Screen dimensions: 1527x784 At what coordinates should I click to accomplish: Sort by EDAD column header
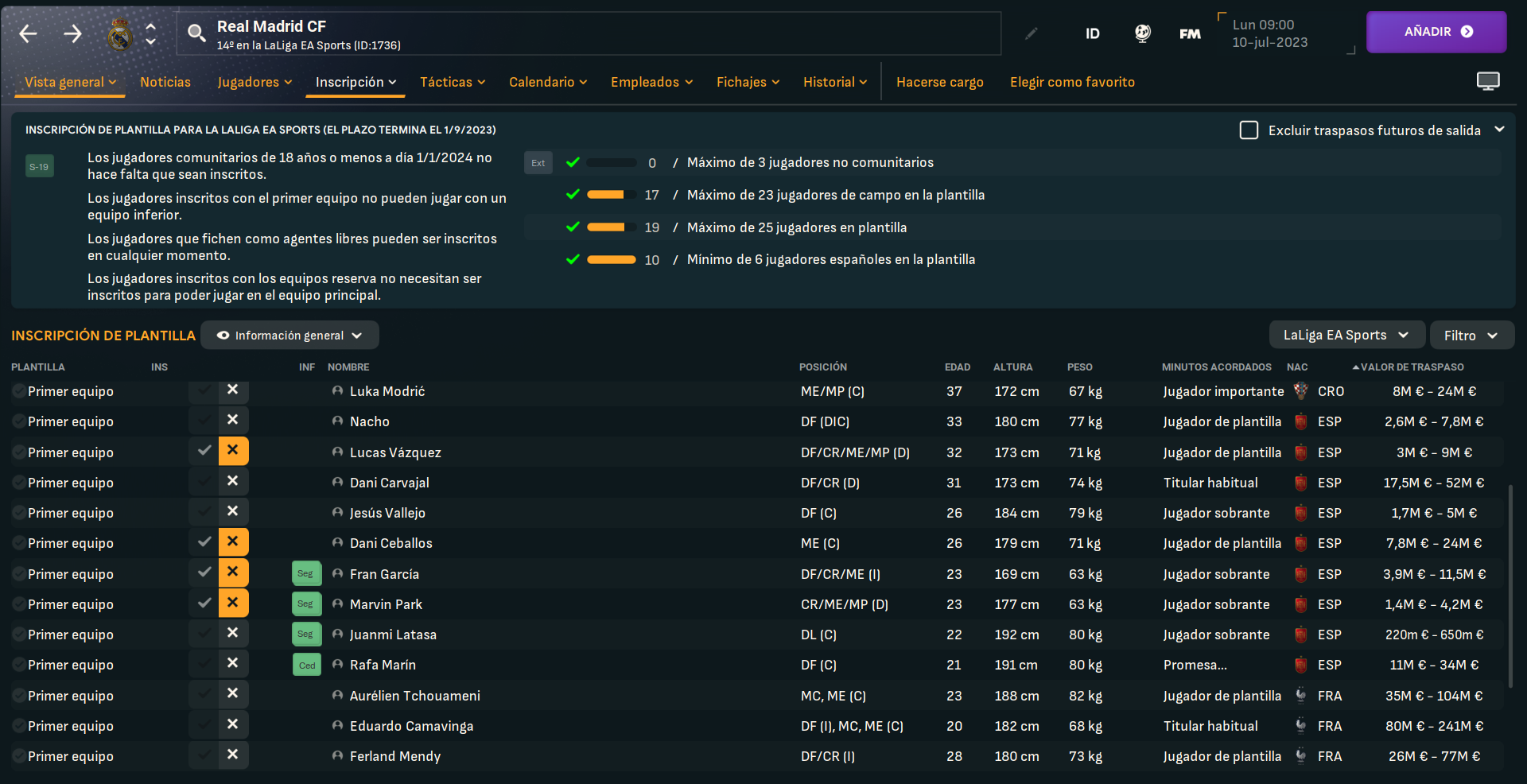pyautogui.click(x=958, y=367)
